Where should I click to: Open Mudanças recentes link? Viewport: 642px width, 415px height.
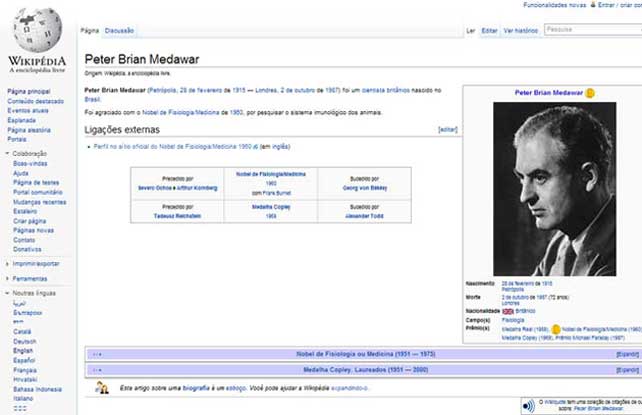pos(40,202)
